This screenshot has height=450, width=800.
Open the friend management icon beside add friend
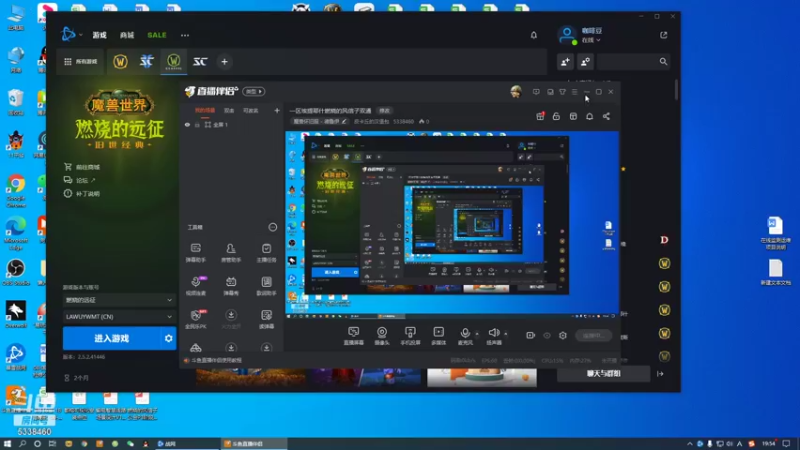coord(586,62)
